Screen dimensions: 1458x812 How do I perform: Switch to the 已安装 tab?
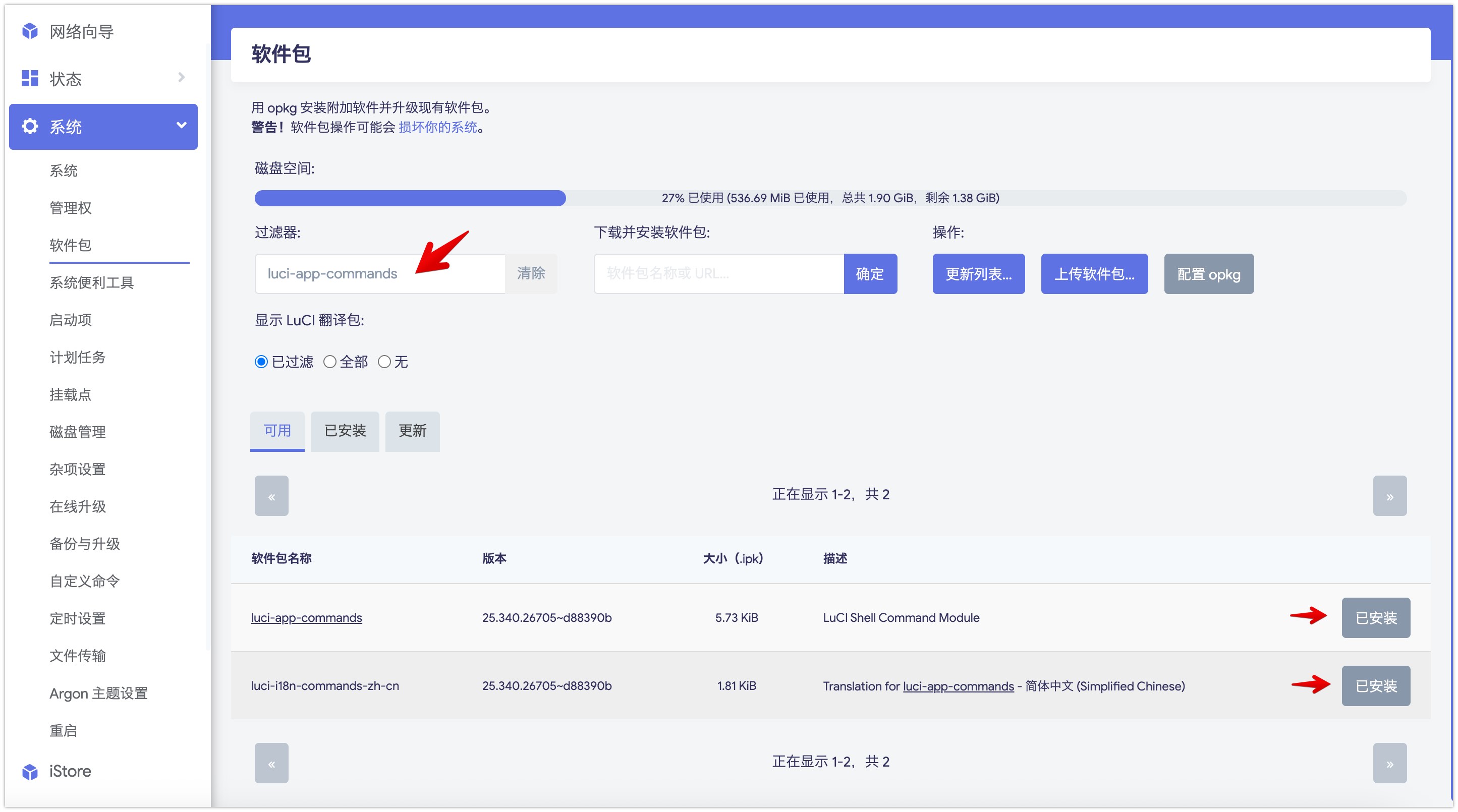click(x=345, y=431)
